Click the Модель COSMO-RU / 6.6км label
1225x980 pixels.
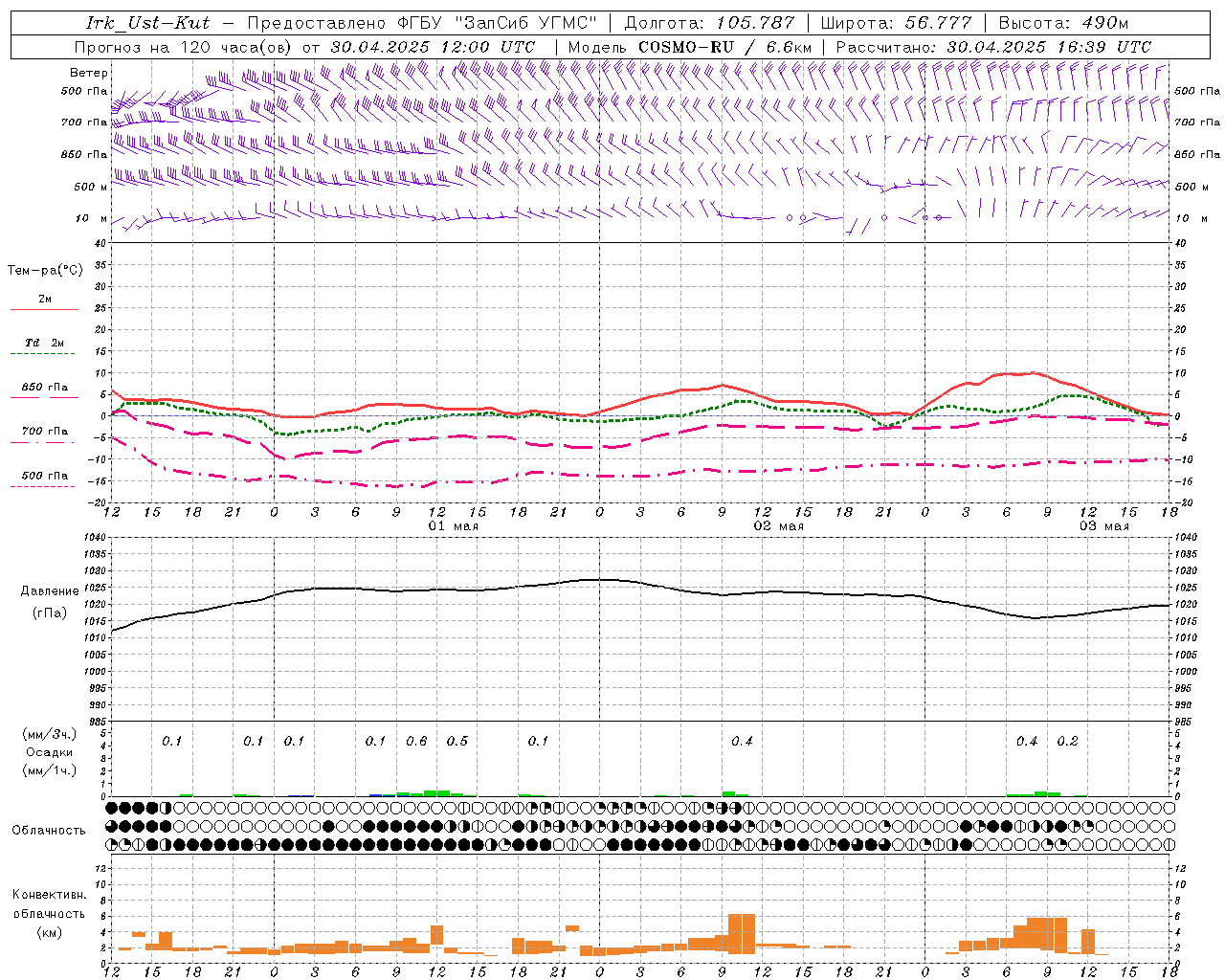[690, 47]
